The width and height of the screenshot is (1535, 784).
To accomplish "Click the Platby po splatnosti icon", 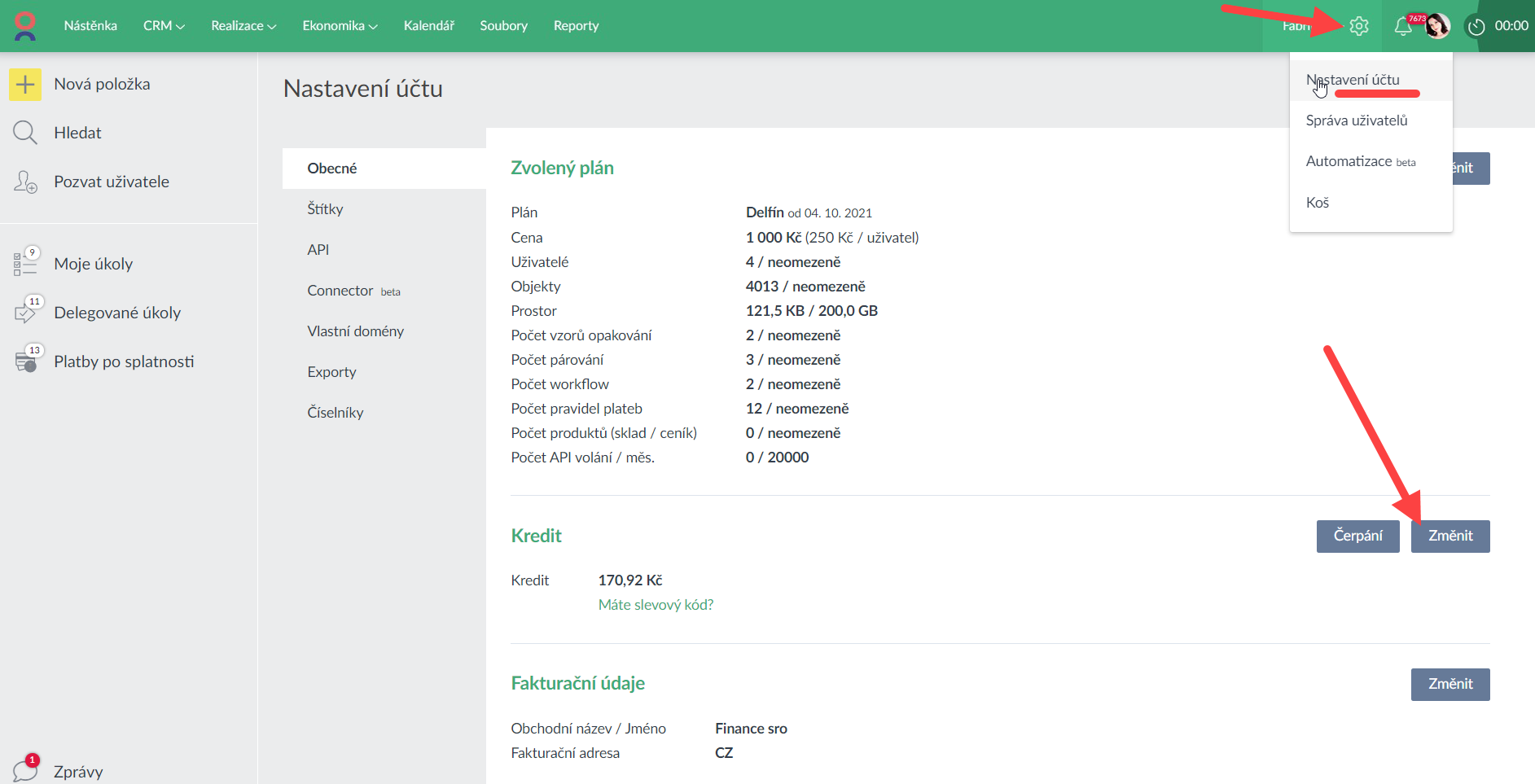I will 25,361.
